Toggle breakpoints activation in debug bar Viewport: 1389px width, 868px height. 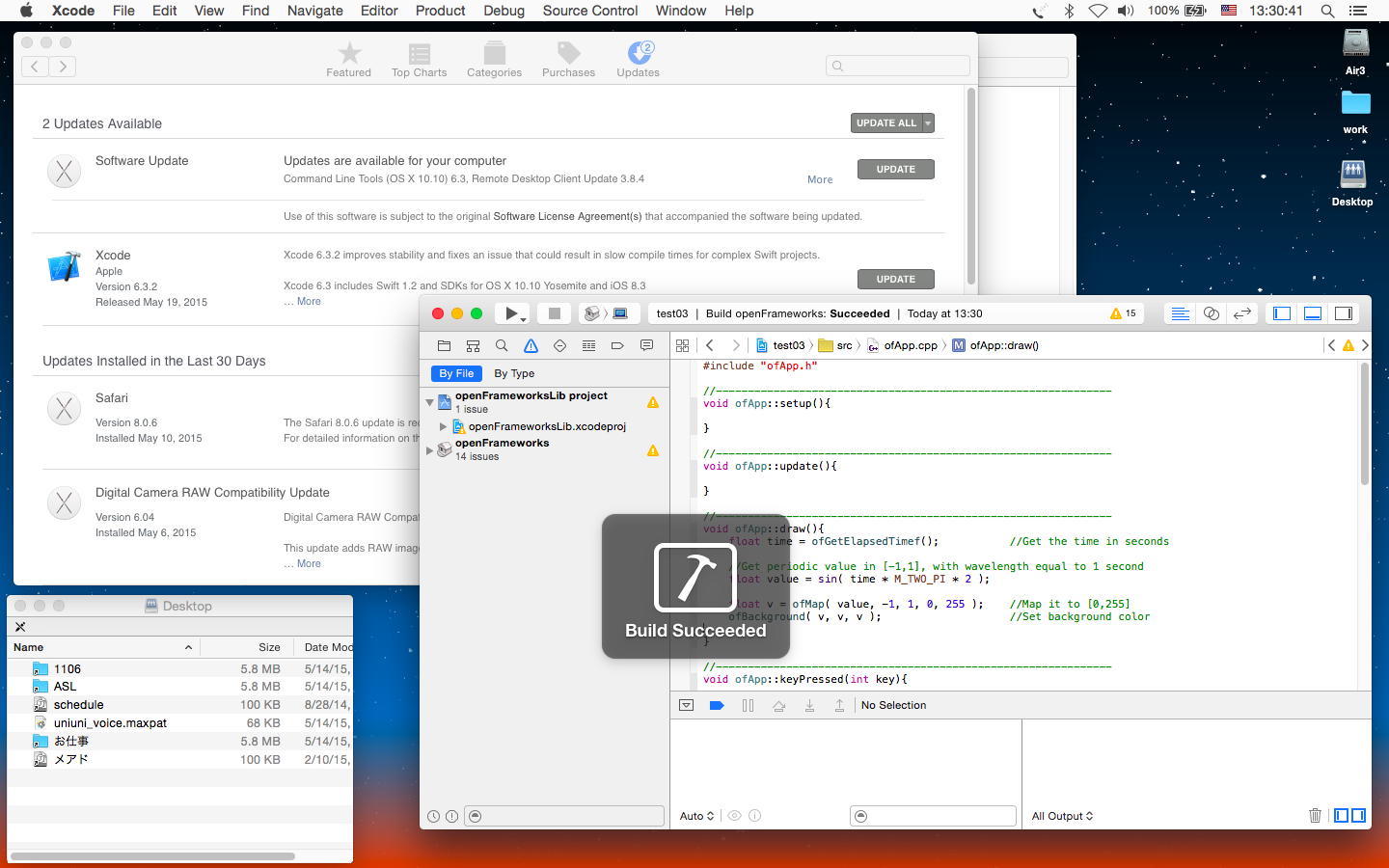(717, 705)
